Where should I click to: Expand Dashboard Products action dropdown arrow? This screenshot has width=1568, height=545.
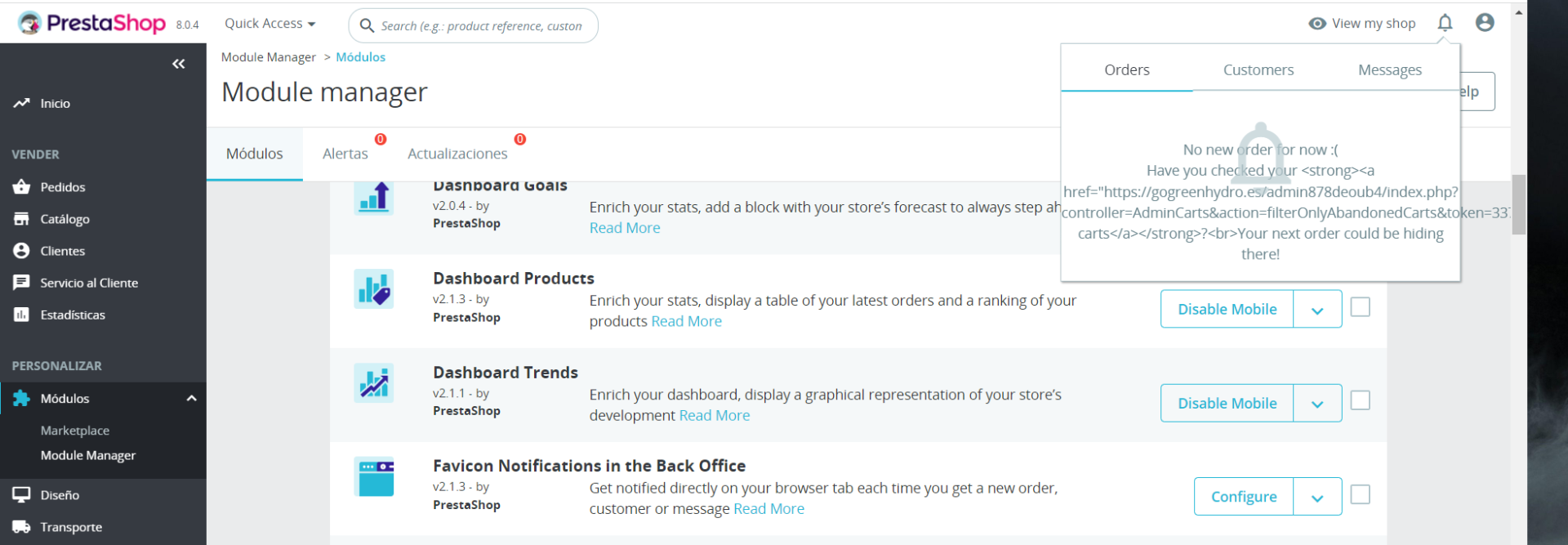coord(1317,310)
